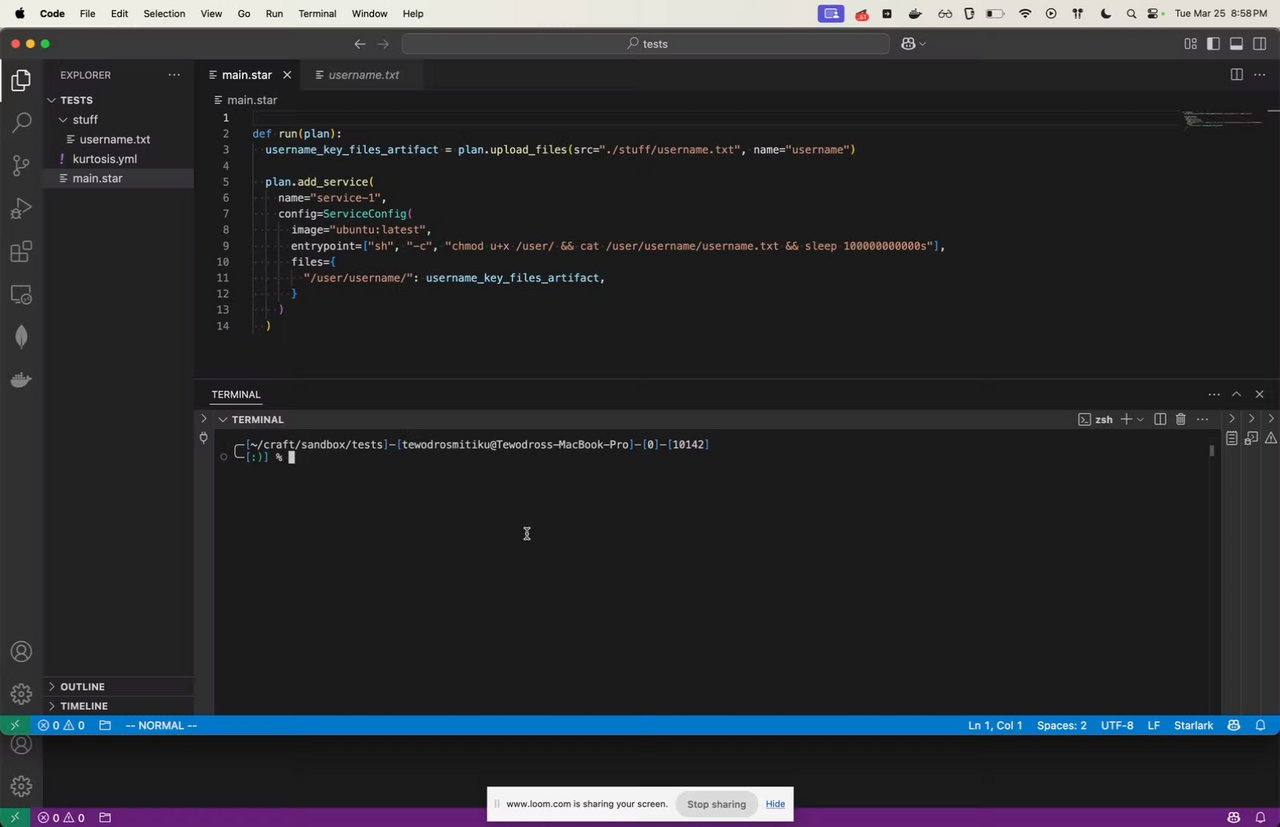The height and width of the screenshot is (827, 1280).
Task: Create a new terminal with the plus icon
Action: pos(1126,420)
